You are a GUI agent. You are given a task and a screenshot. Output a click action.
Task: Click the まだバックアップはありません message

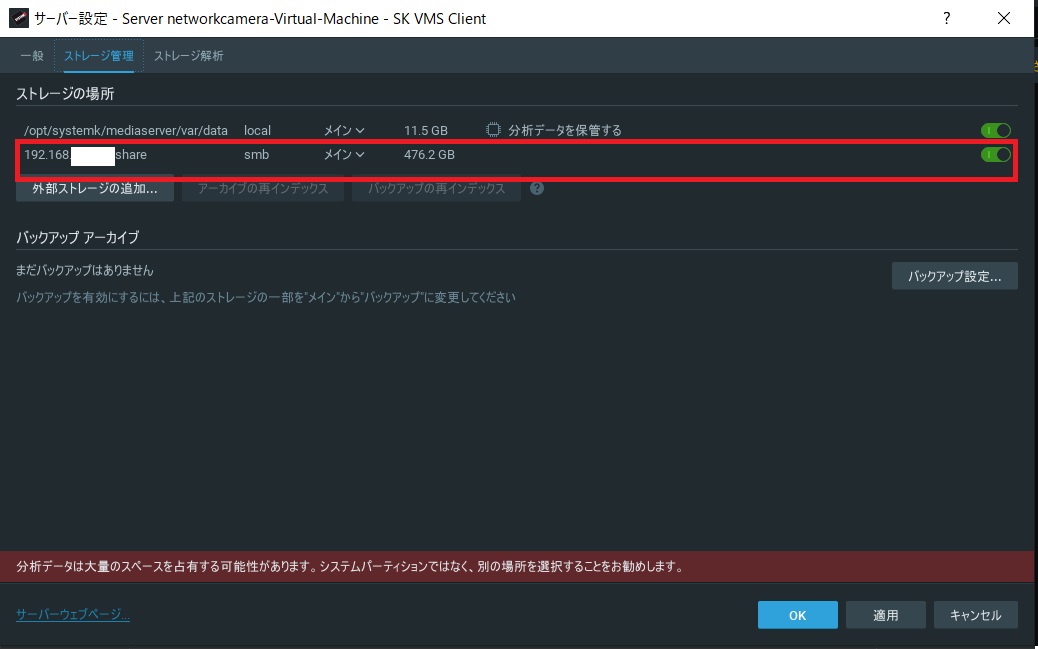tap(85, 270)
